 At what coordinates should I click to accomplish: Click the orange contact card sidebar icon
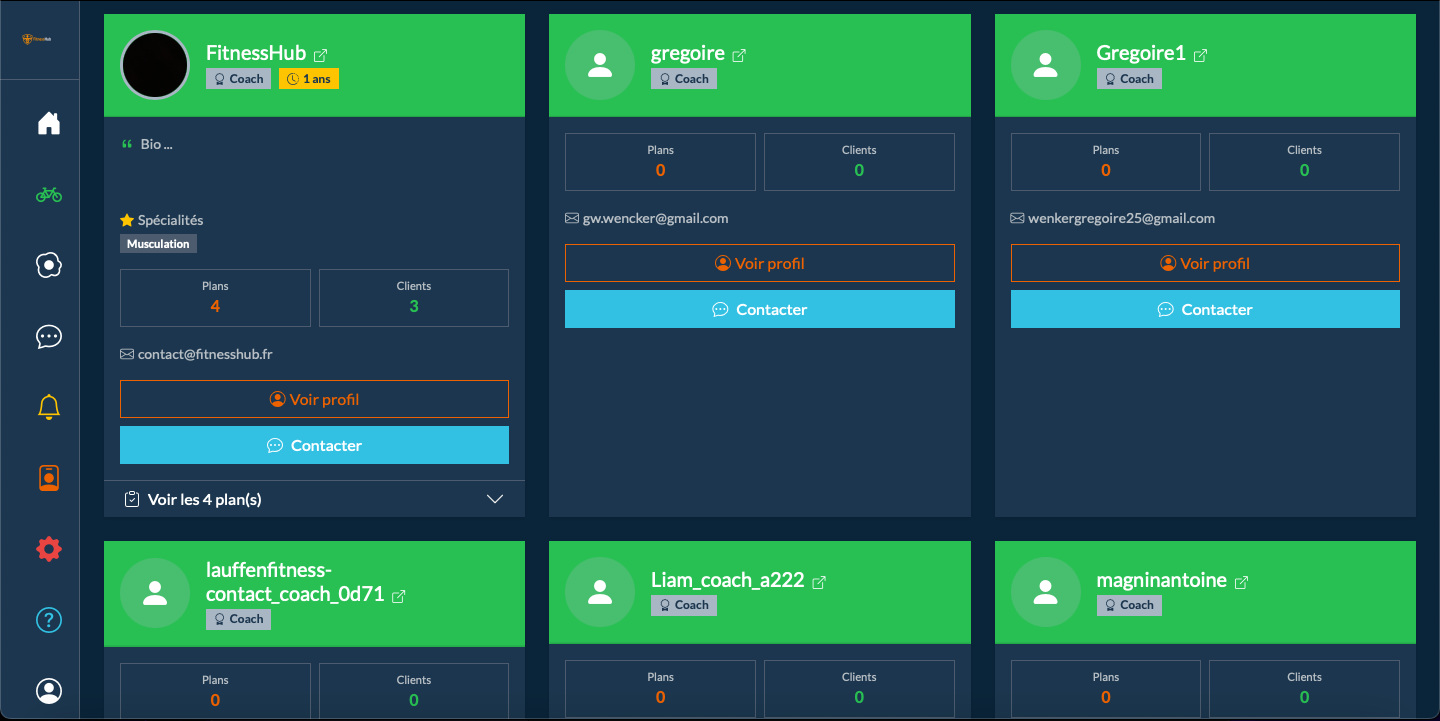(49, 478)
